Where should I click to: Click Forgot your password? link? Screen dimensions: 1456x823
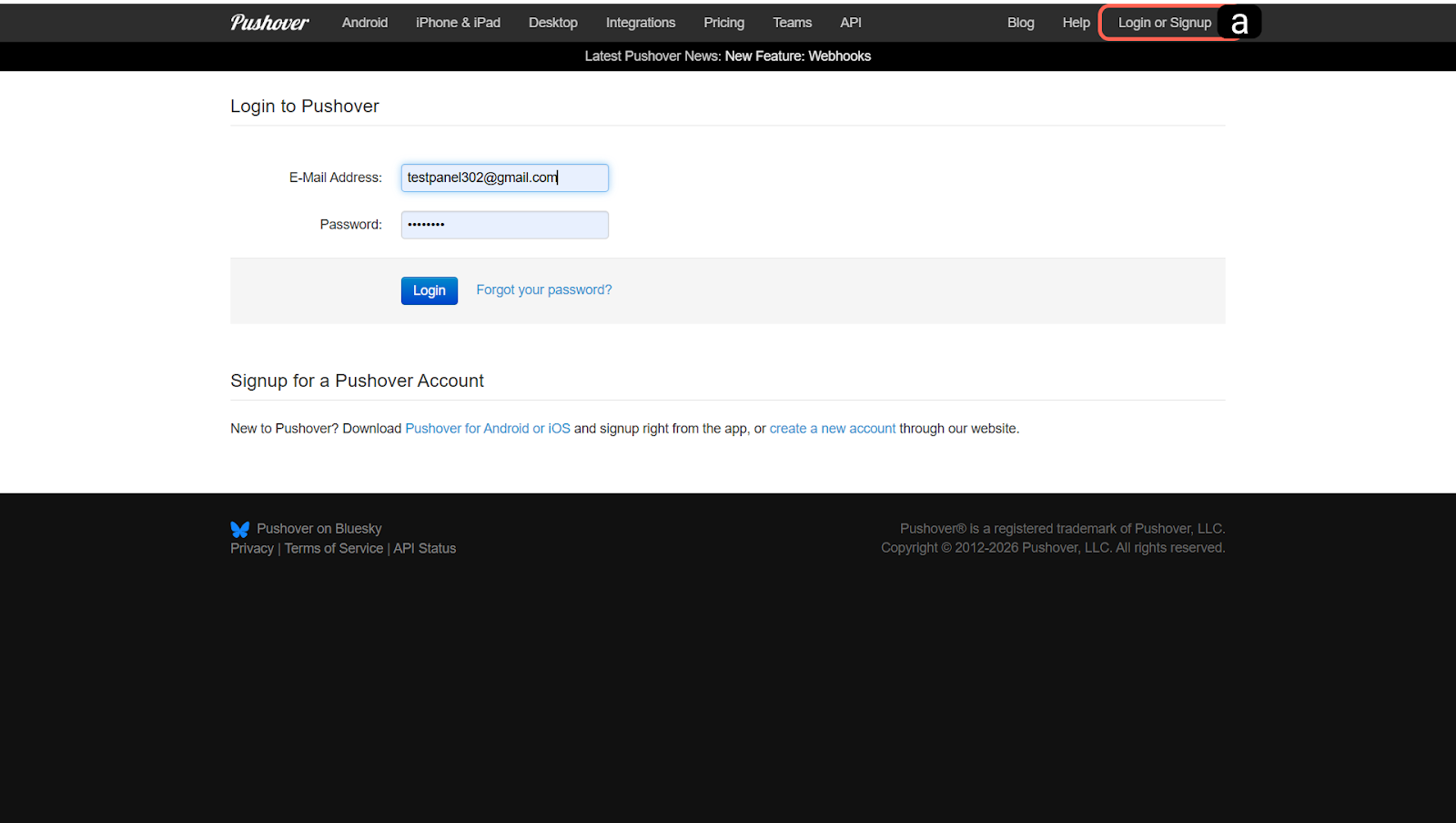[543, 290]
